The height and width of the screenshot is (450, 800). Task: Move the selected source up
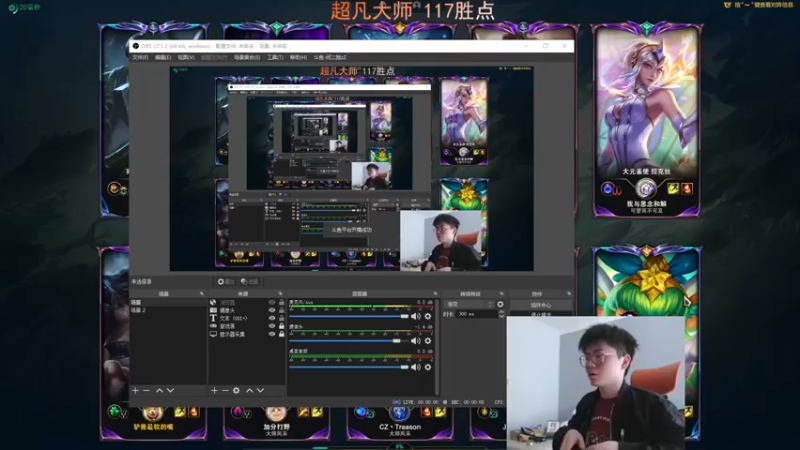249,390
